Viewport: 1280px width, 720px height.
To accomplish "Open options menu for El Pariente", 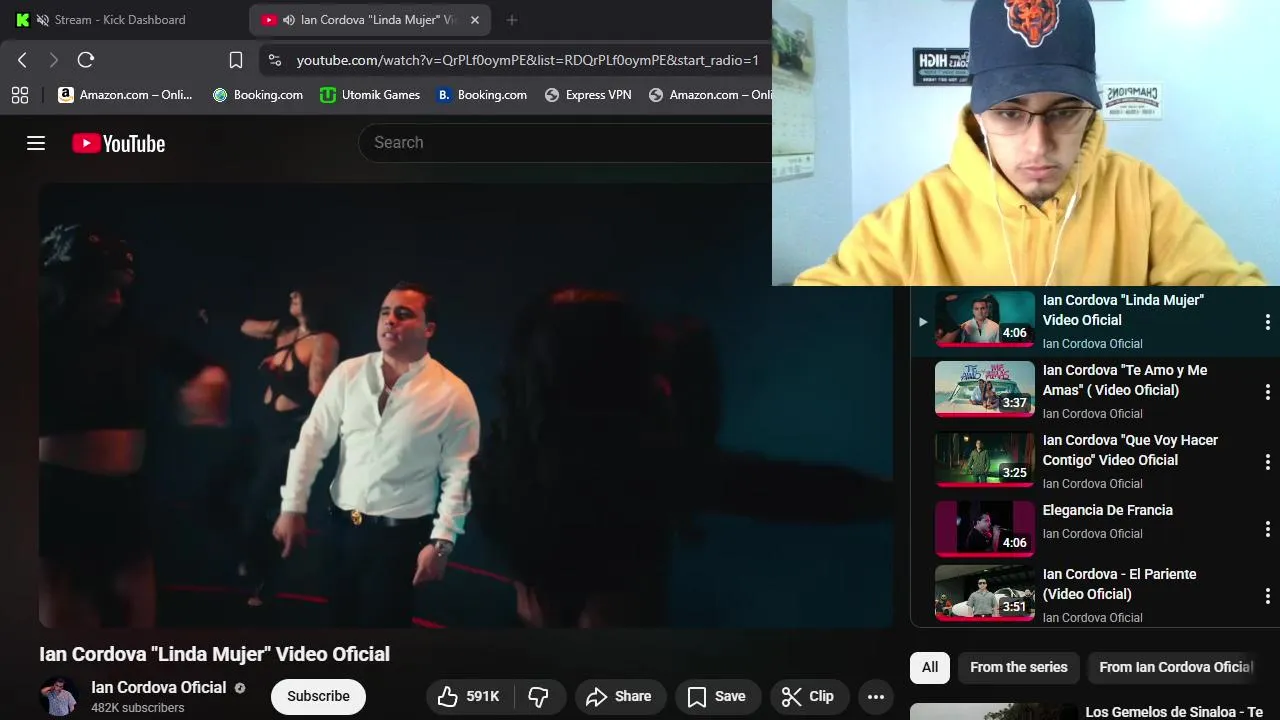I will click(1267, 596).
